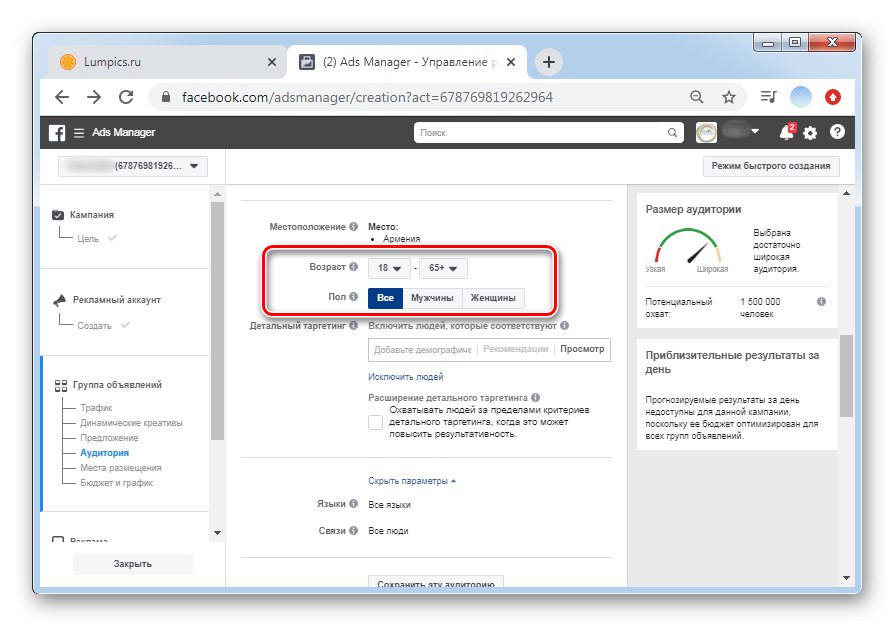The width and height of the screenshot is (895, 627).
Task: Click Создать under Рекламный аккаунт
Action: pos(94,325)
